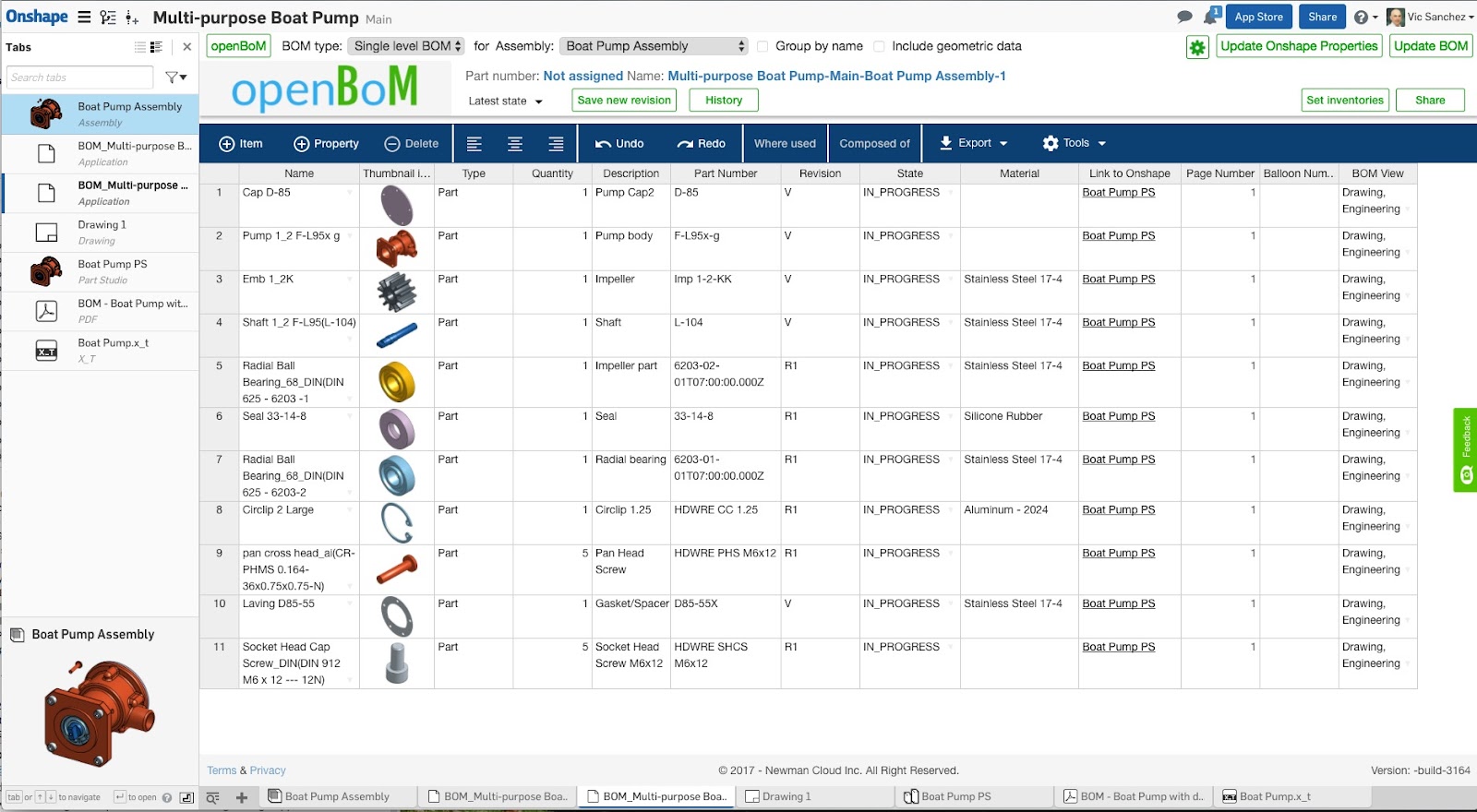Image resolution: width=1477 pixels, height=812 pixels.
Task: Click the create version icon beside the document title
Action: [132, 18]
